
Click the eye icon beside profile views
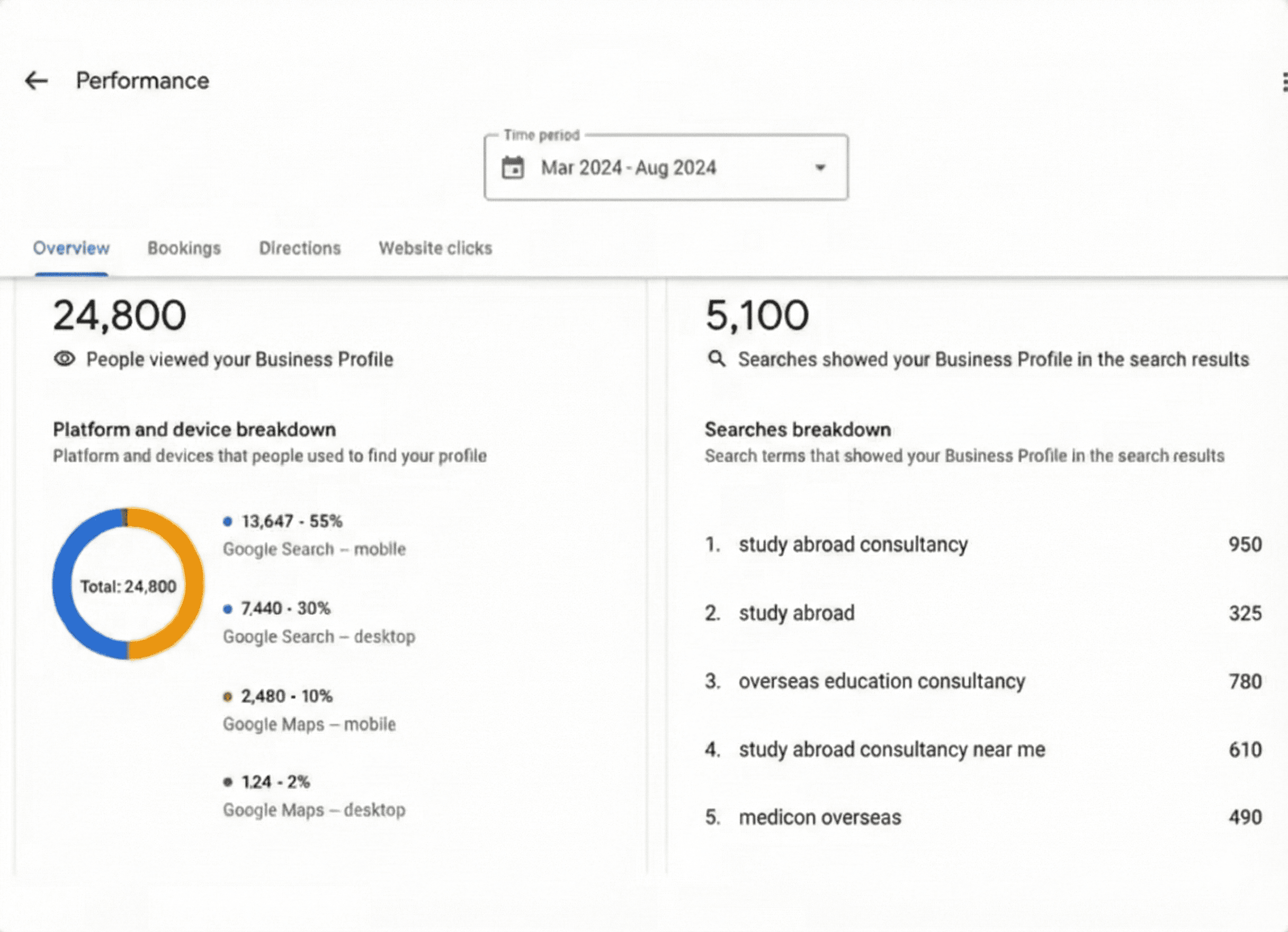[64, 359]
